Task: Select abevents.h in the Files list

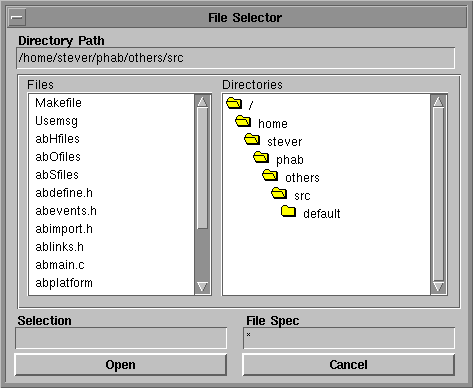Action: (66, 211)
